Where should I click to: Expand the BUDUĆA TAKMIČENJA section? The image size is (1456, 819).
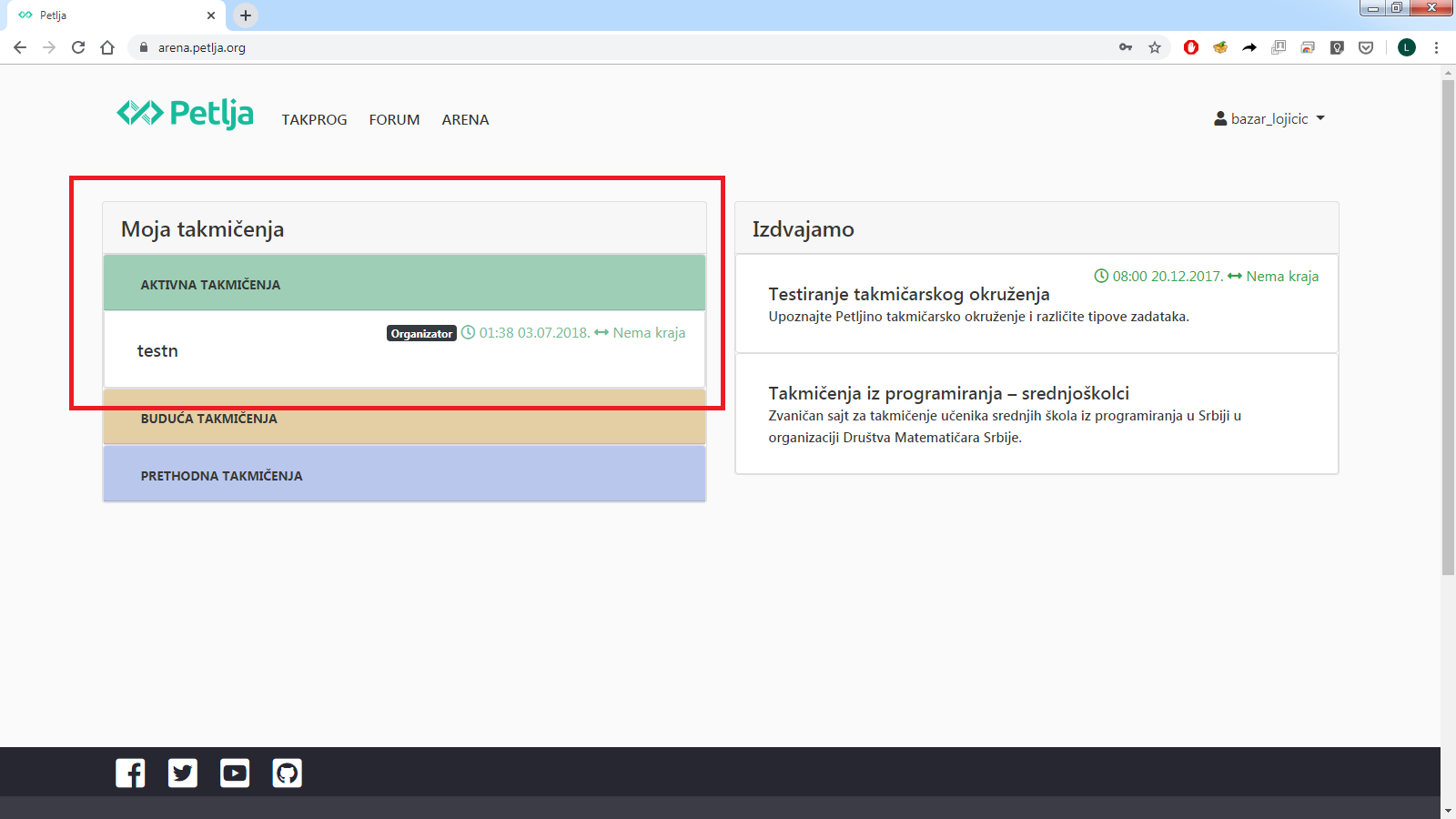[x=209, y=419]
